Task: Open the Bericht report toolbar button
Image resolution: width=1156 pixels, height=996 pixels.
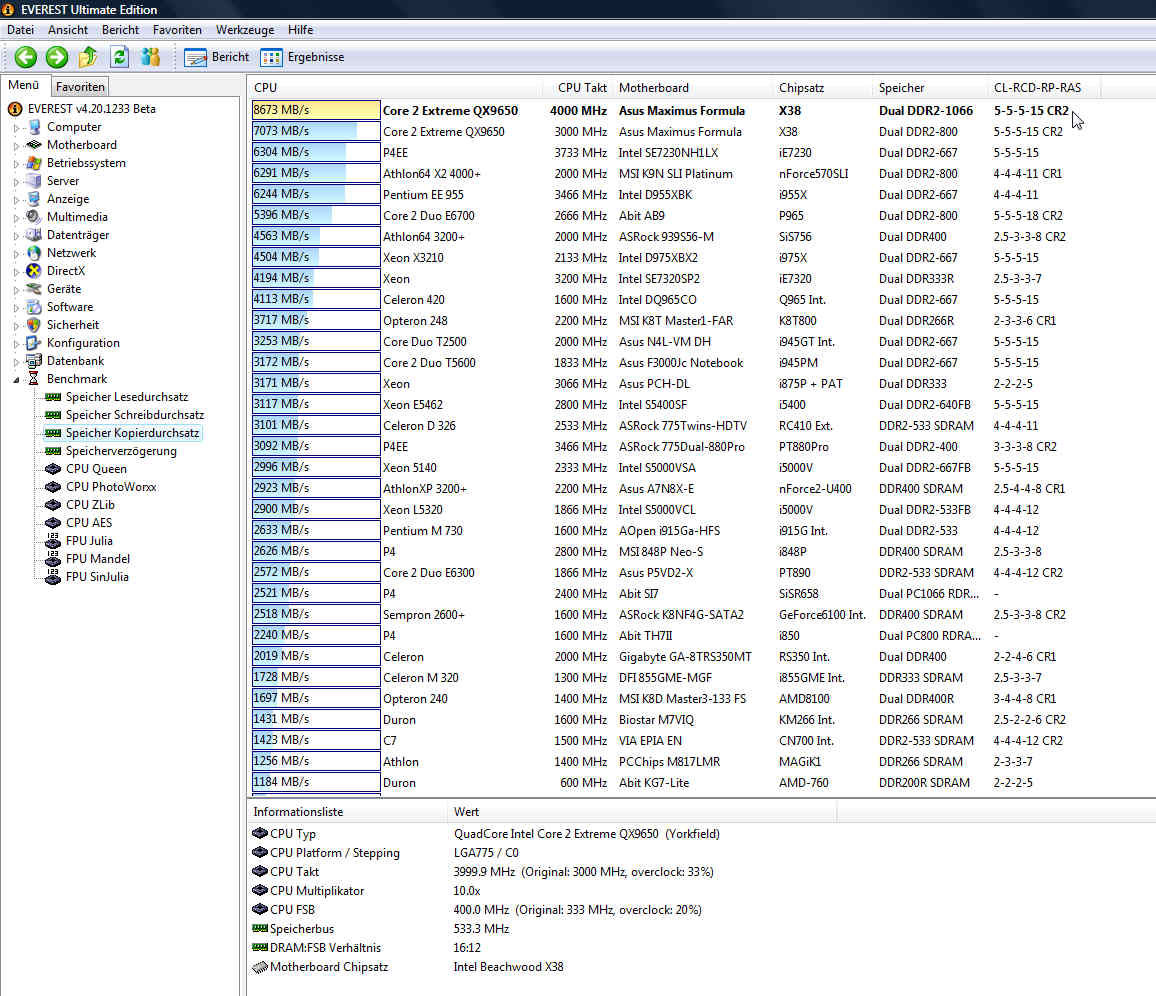Action: [x=217, y=57]
